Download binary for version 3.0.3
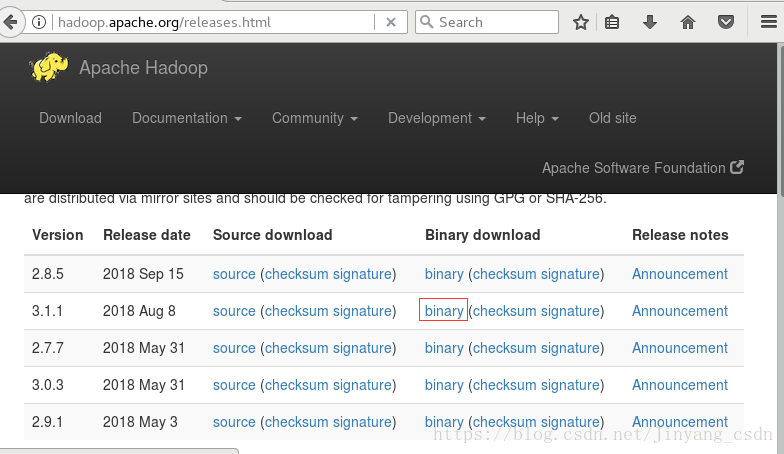This screenshot has width=784, height=454. coord(444,385)
